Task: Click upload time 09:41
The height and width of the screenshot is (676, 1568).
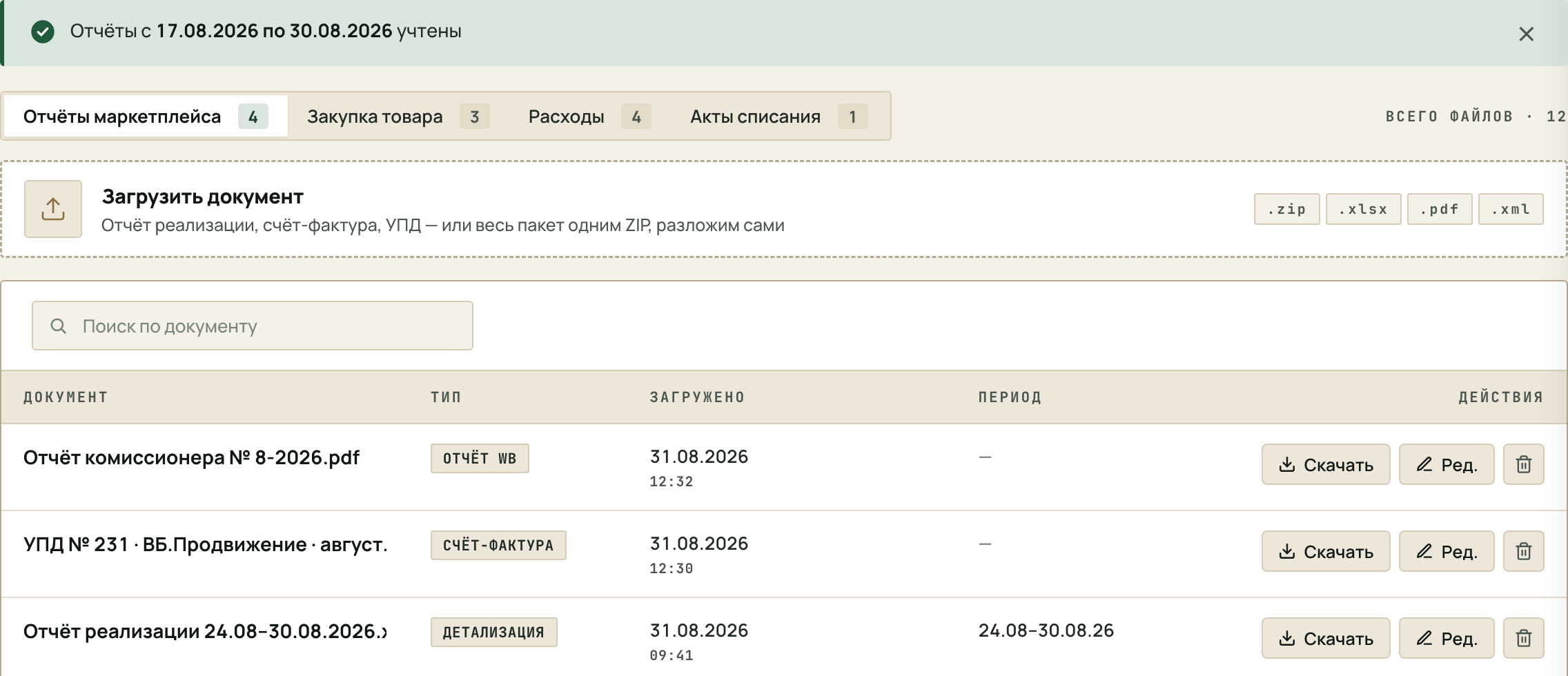Action: pyautogui.click(x=672, y=655)
